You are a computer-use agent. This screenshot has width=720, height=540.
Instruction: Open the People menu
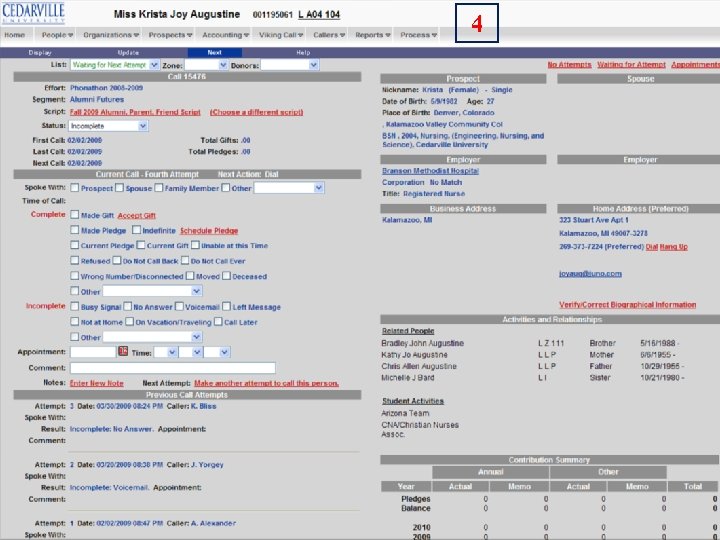pyautogui.click(x=57, y=35)
